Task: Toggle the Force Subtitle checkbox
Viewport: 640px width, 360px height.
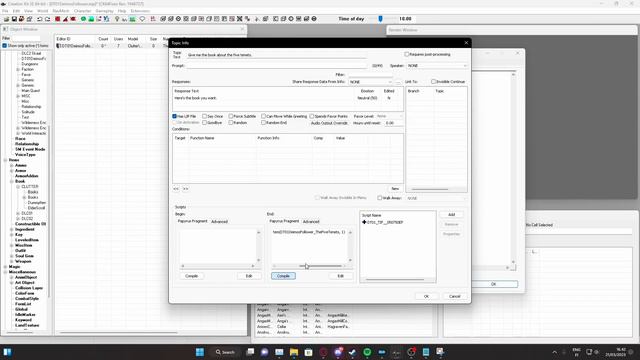Action: coord(231,116)
